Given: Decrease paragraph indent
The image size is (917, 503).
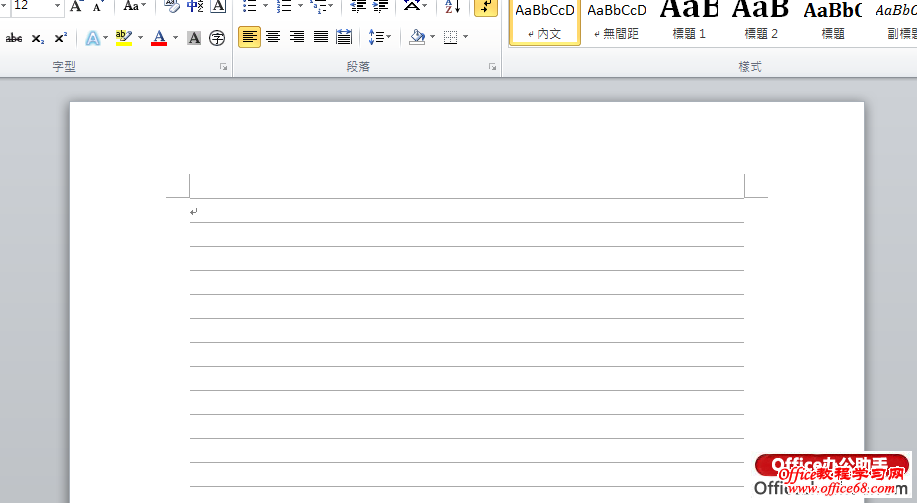Looking at the screenshot, I should click(x=358, y=6).
